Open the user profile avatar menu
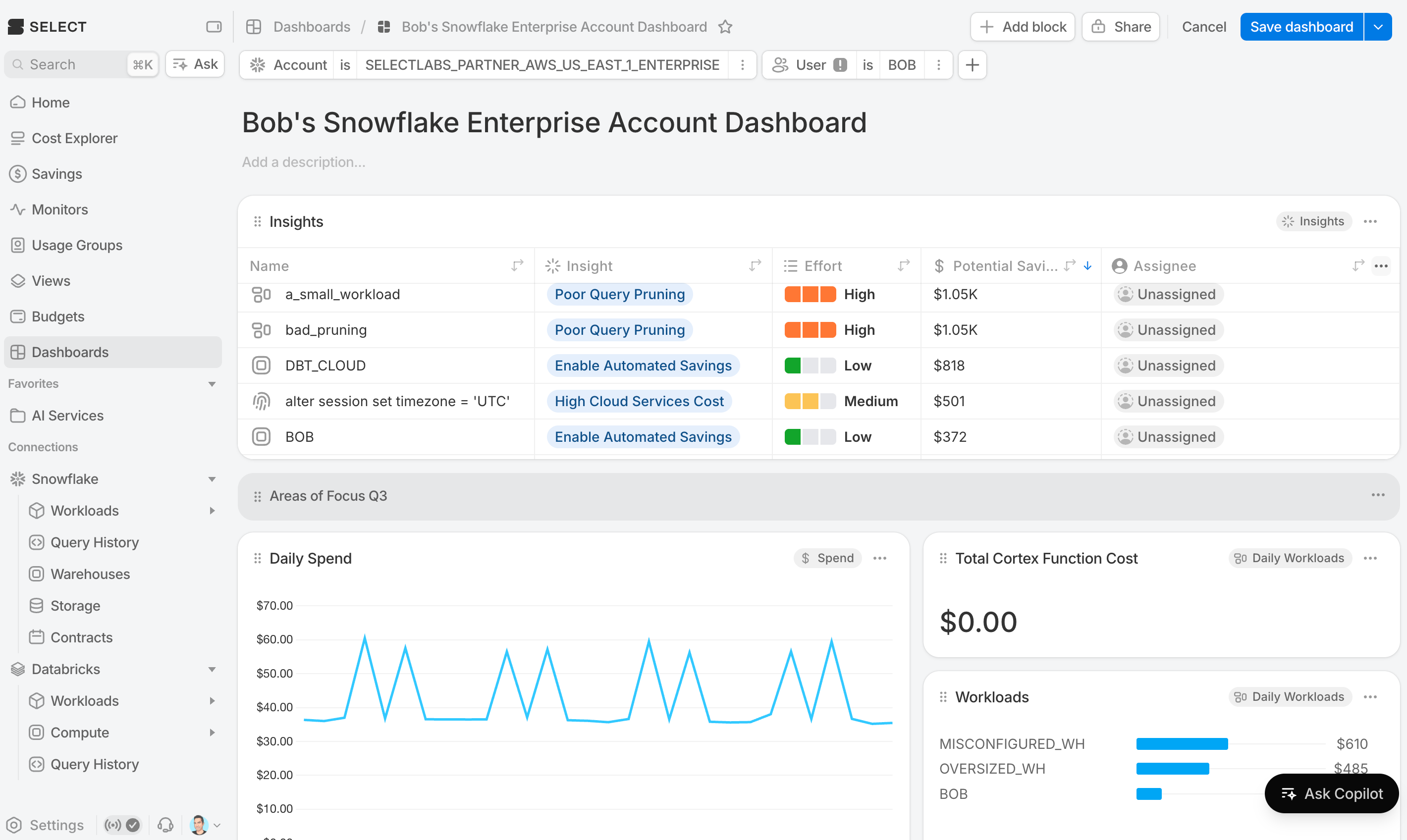Image resolution: width=1407 pixels, height=840 pixels. (x=199, y=825)
